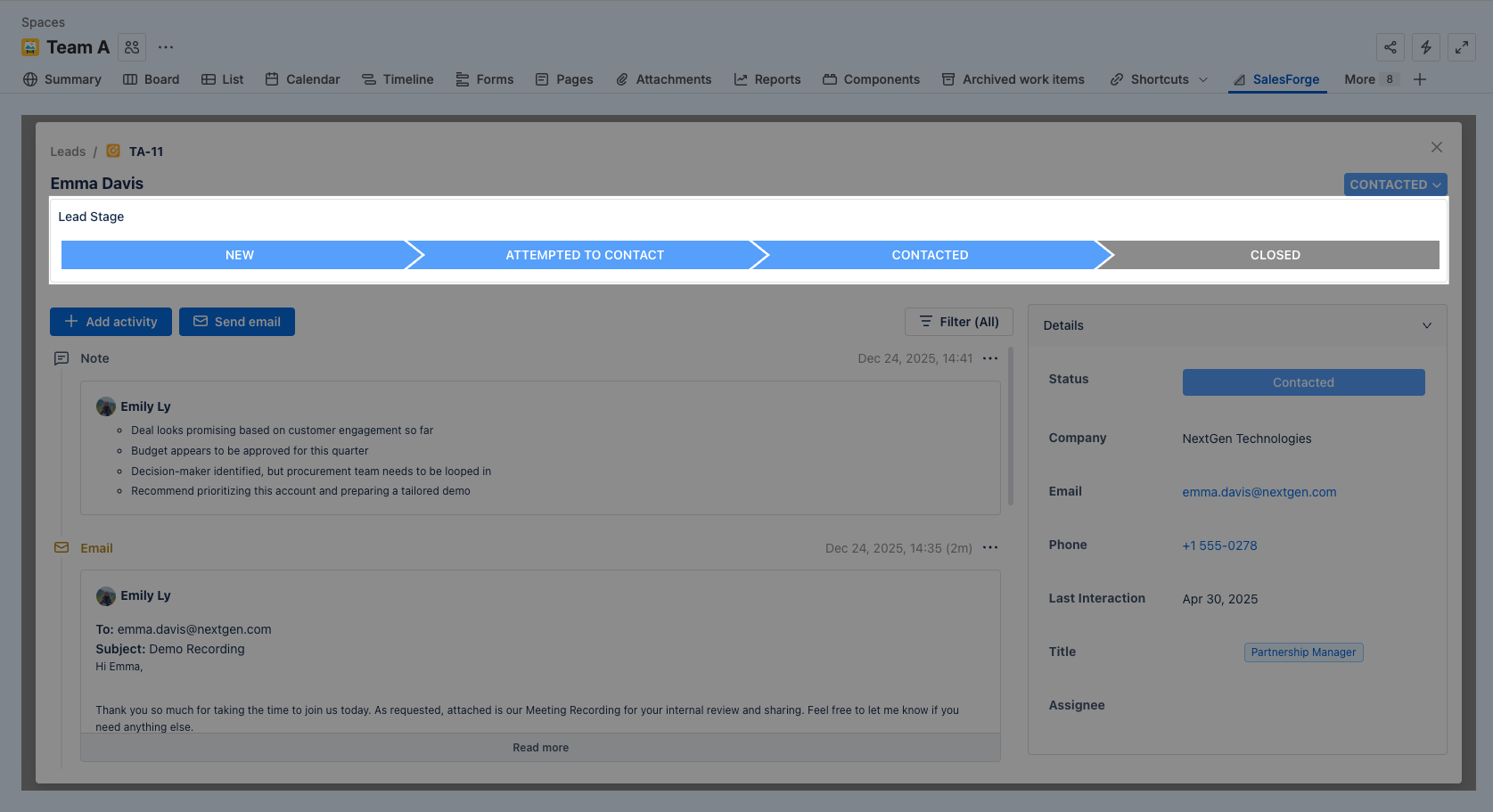Click the emma.davis@nextgen.com email link

[1259, 492]
